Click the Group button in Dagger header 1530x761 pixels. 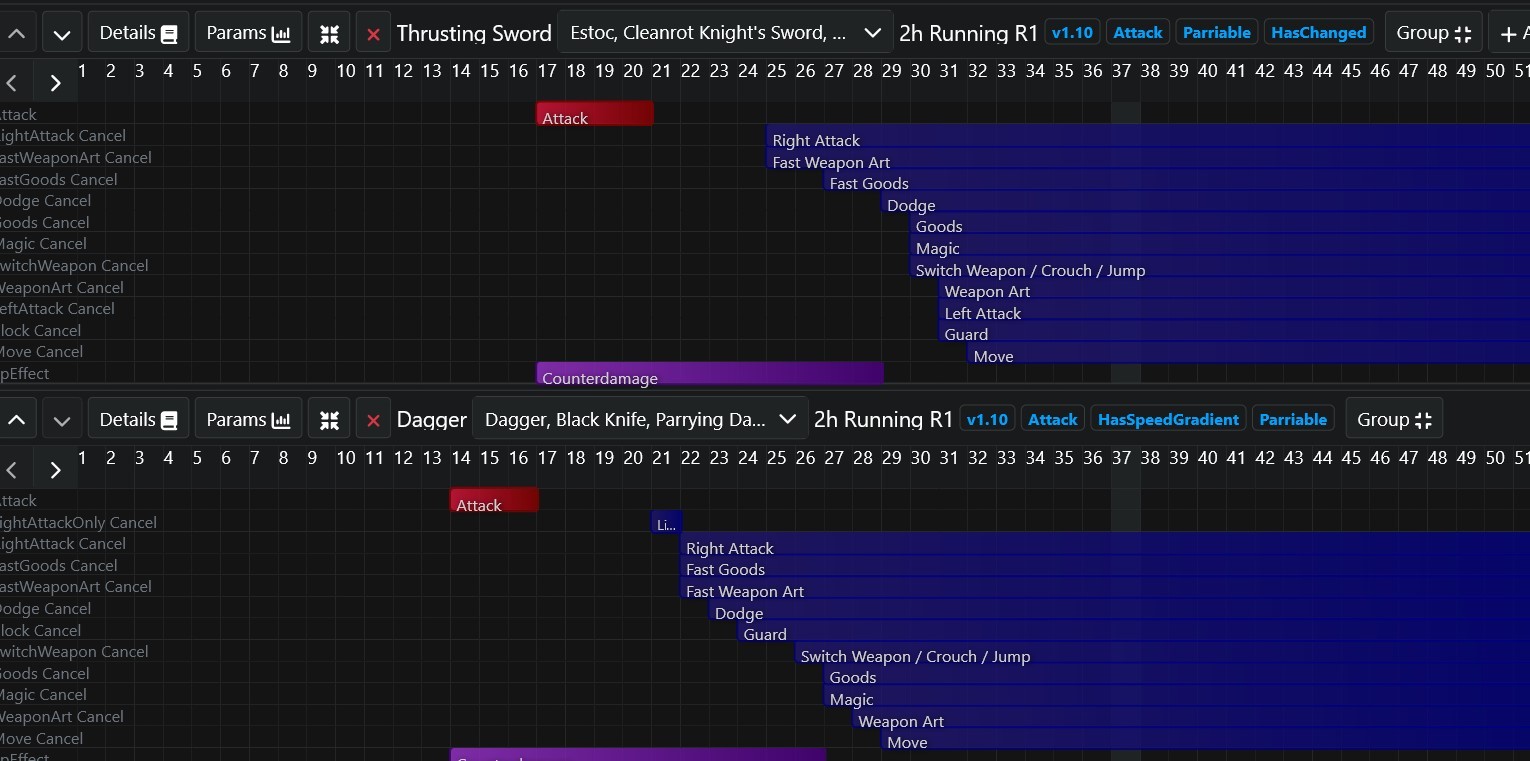(x=1393, y=420)
